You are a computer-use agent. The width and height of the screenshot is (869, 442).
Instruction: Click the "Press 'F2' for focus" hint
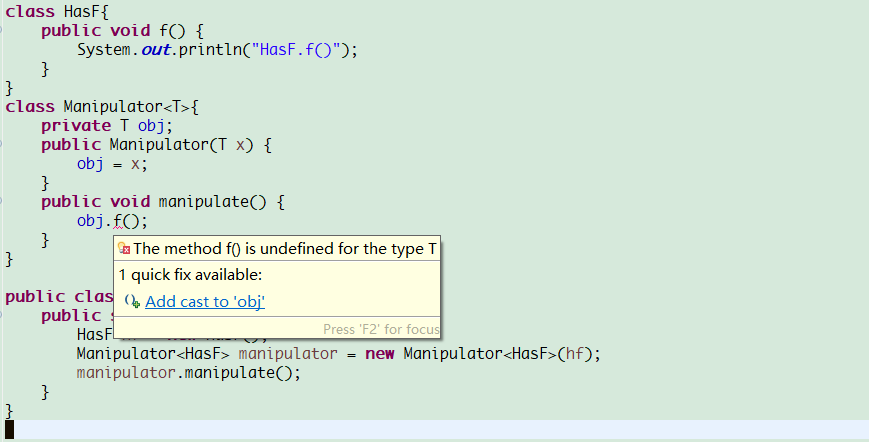[x=381, y=330]
